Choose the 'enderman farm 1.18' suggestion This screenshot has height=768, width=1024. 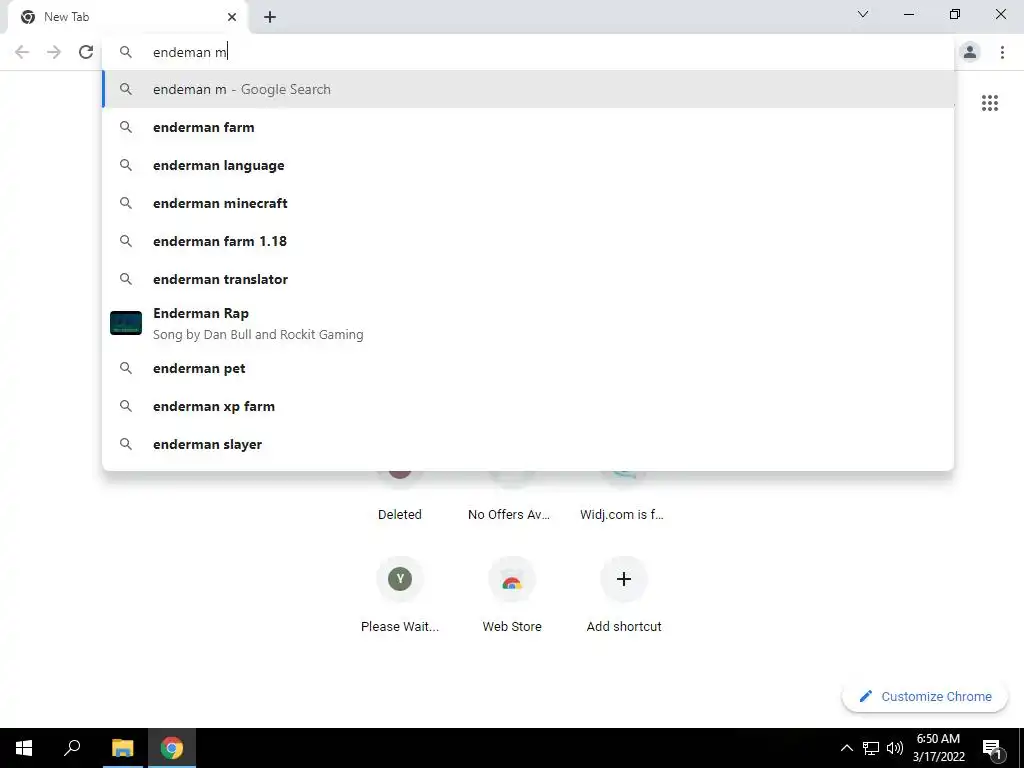tap(528, 241)
